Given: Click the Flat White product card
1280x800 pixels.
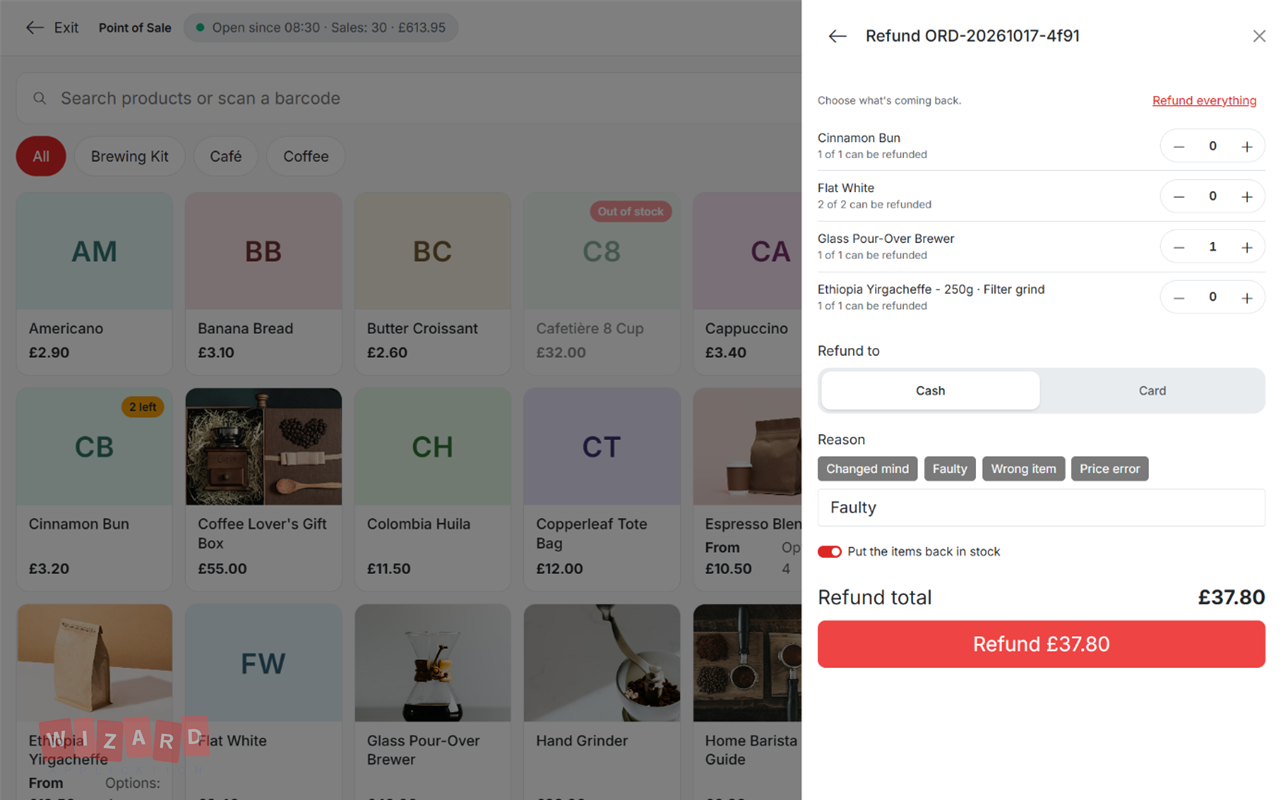Looking at the screenshot, I should tap(263, 702).
